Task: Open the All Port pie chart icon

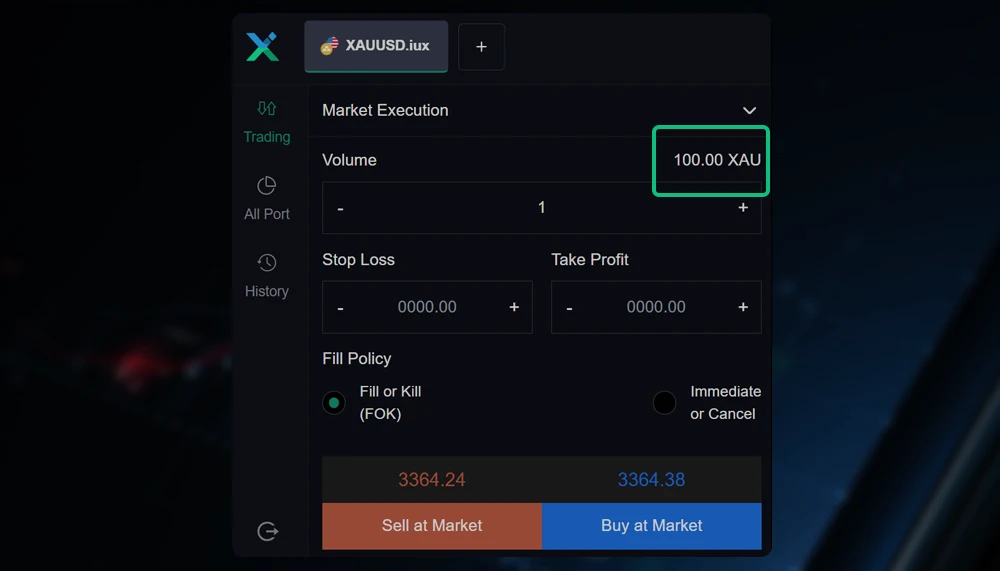Action: point(267,186)
